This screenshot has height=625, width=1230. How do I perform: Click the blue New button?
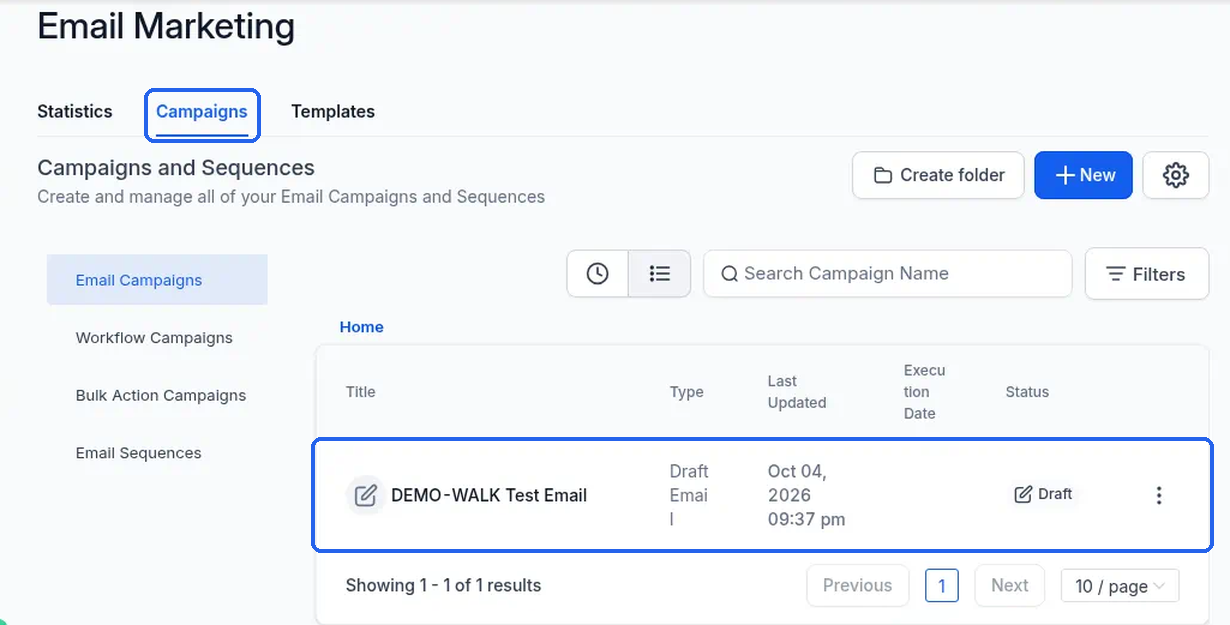(x=1084, y=175)
